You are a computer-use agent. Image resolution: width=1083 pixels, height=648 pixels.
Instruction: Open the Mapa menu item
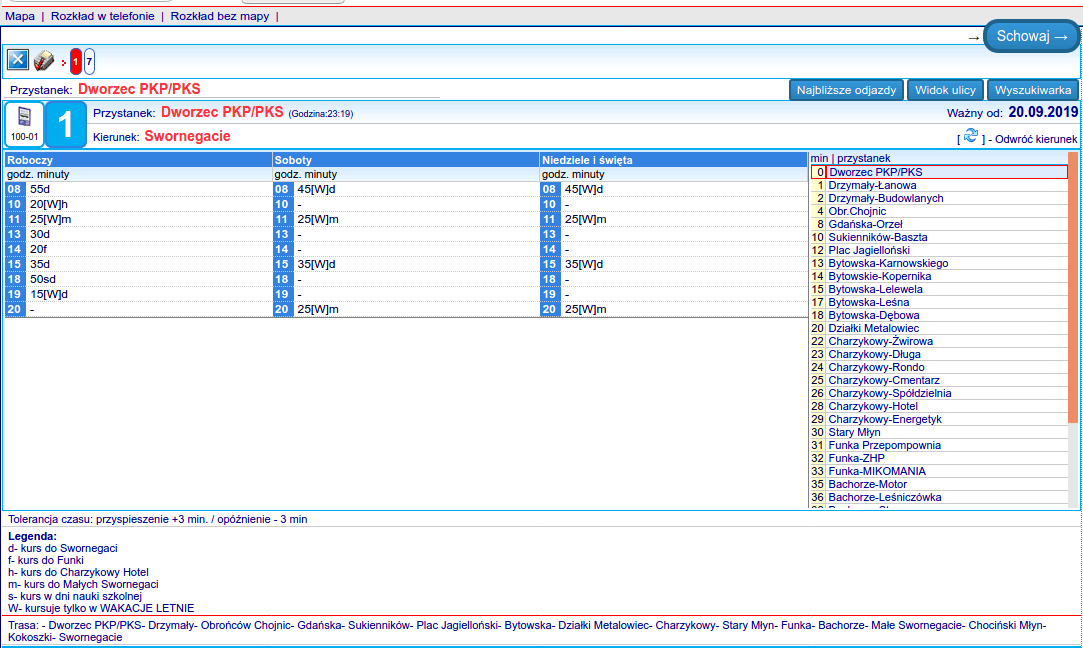click(x=20, y=16)
